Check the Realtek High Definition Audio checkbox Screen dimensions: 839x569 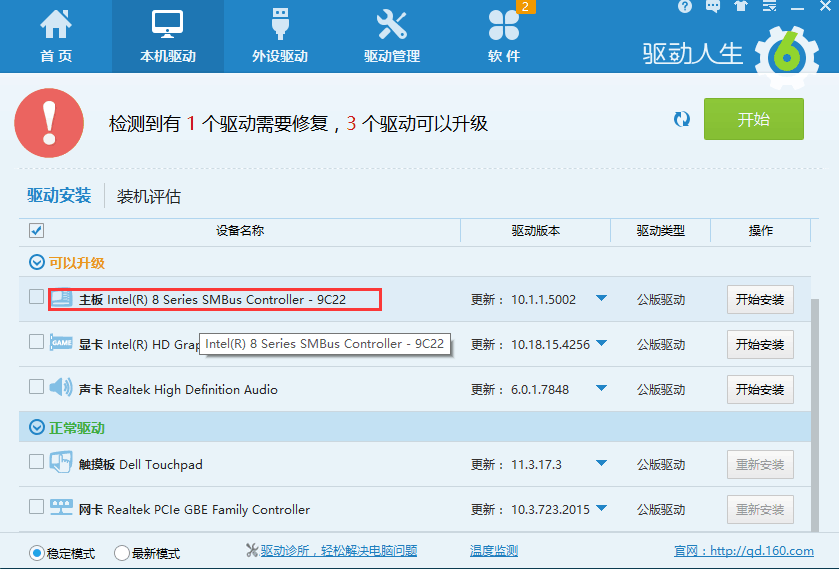36,386
